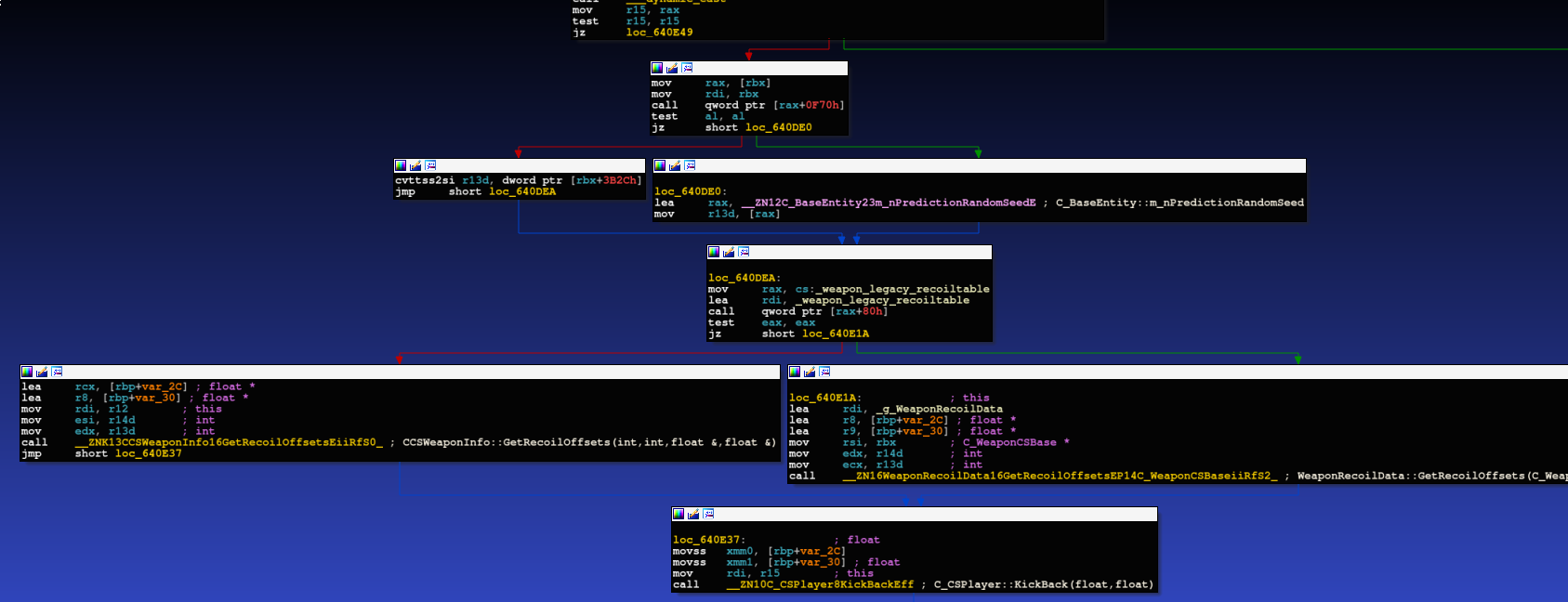Screen dimensions: 1568x602
Task: Click pencil edit icon on loc_640DE0 block
Action: [675, 165]
